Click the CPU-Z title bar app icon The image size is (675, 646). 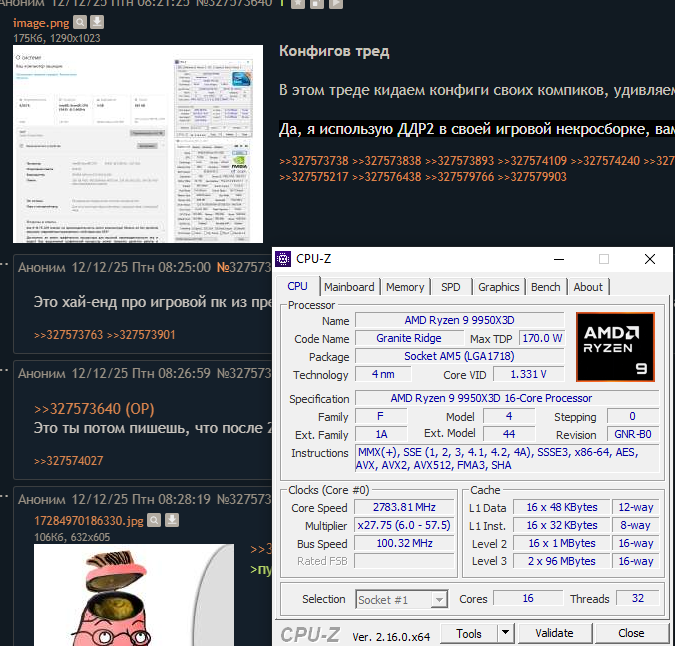tap(283, 259)
